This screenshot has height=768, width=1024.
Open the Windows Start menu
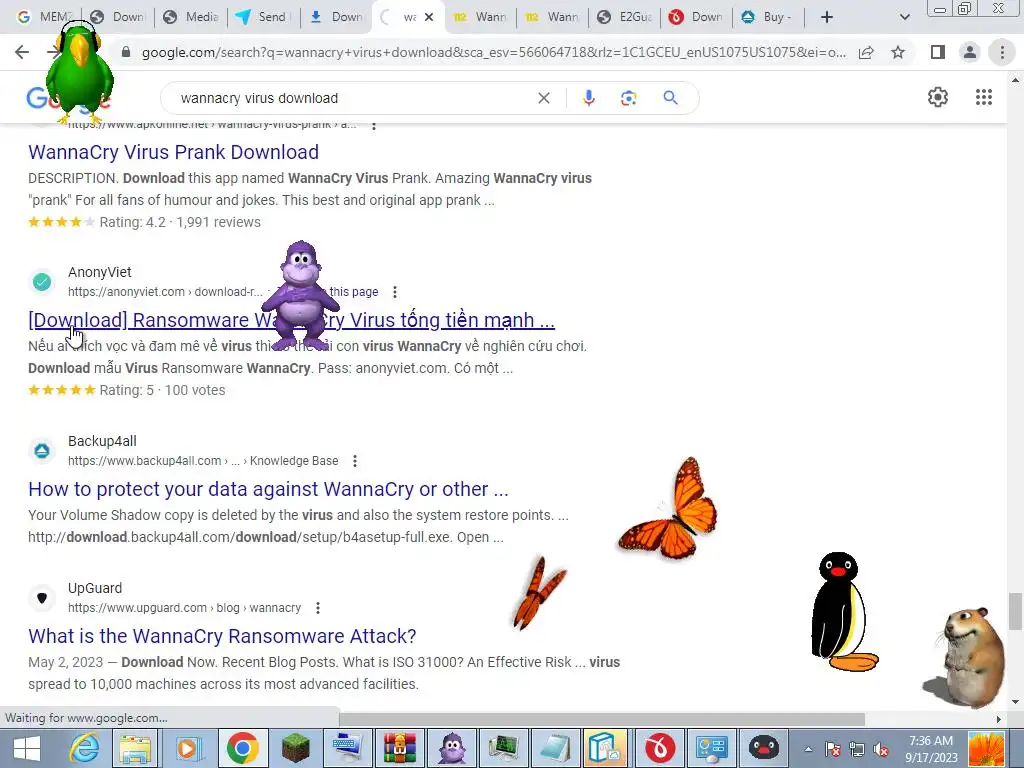[x=27, y=748]
